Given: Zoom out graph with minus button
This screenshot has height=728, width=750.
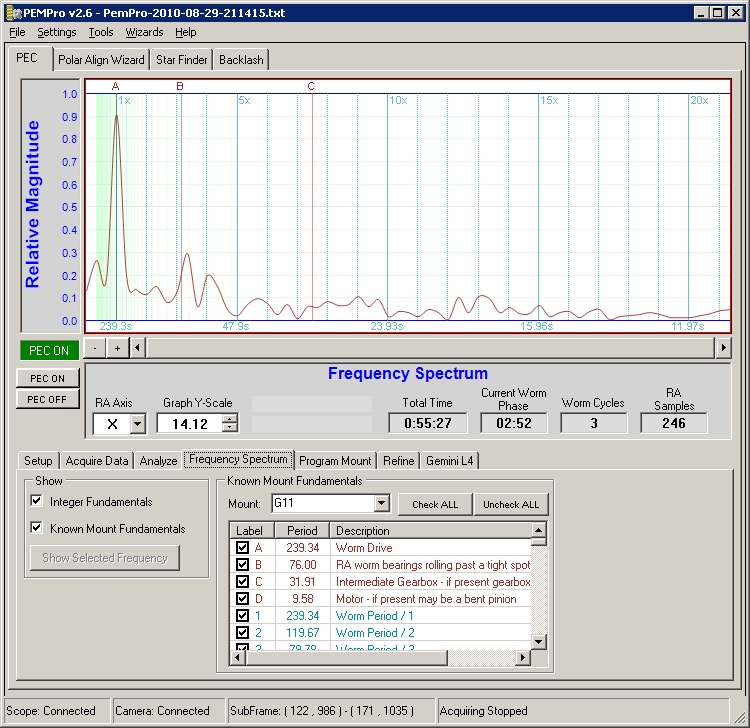Looking at the screenshot, I should coord(95,348).
